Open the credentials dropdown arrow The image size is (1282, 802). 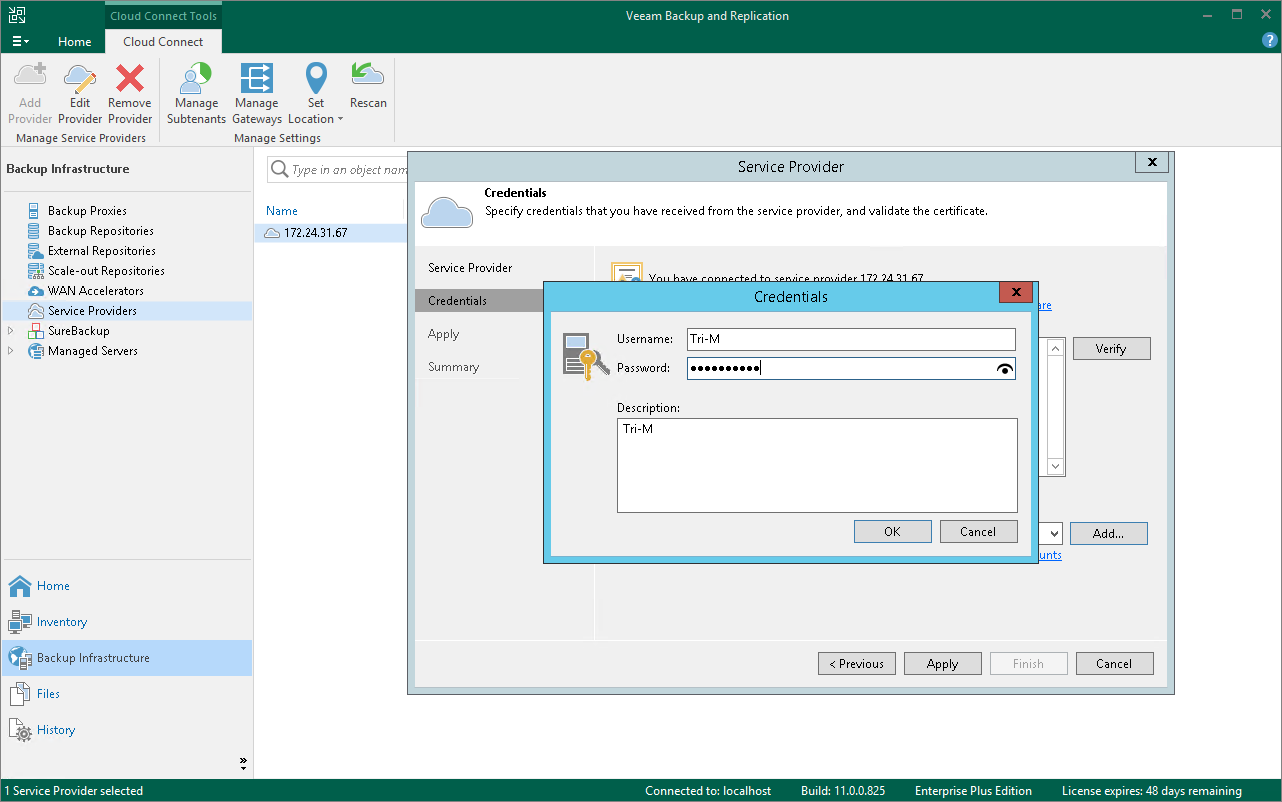pyautogui.click(x=1054, y=534)
